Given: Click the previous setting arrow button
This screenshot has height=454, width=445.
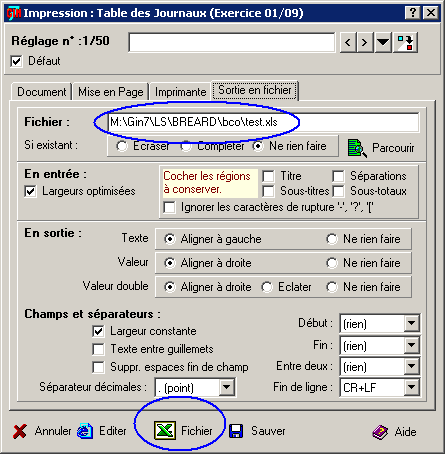Looking at the screenshot, I should point(348,42).
